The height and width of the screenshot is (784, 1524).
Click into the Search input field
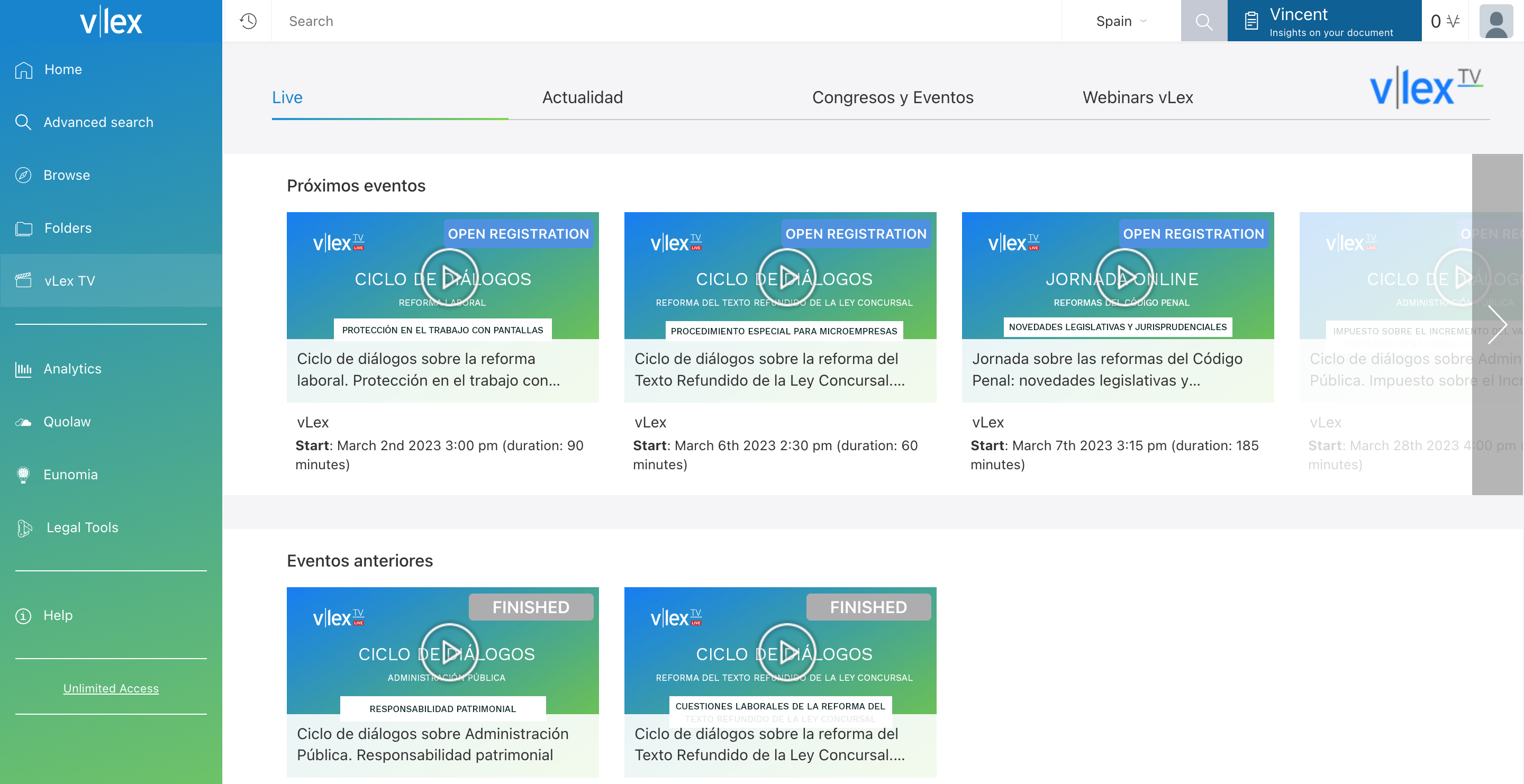click(667, 21)
